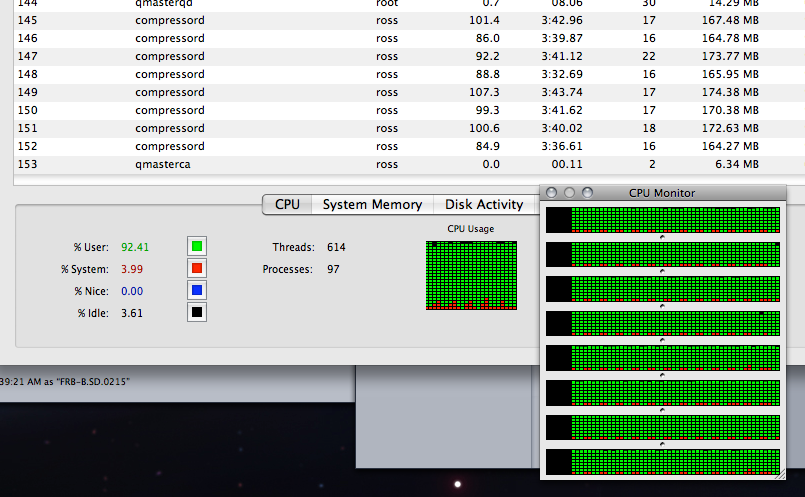Click the 107.3 CPU percentage cell
The image size is (805, 497).
[484, 92]
